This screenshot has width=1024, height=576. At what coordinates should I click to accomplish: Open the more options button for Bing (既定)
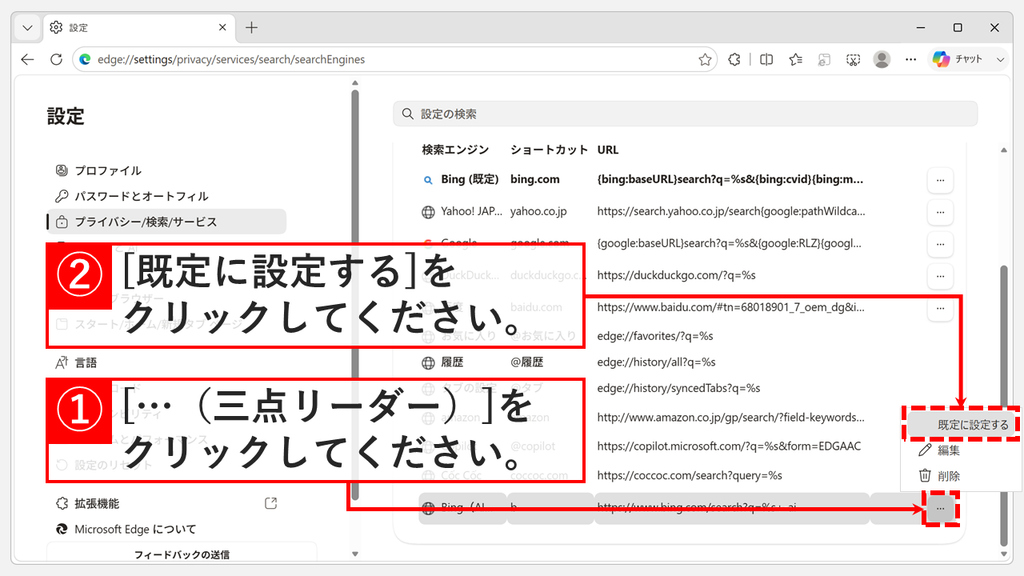[940, 180]
